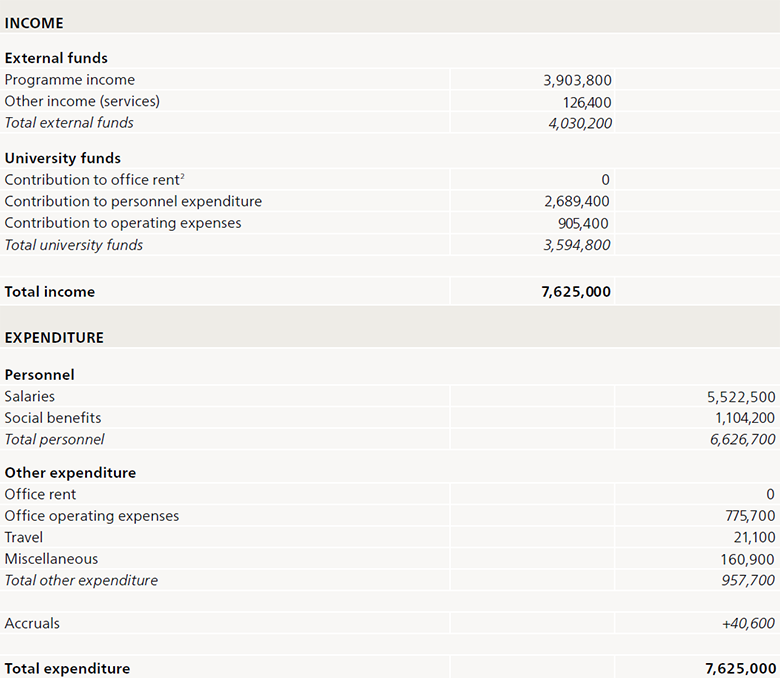Screen dimensions: 780x678
Task: Select the Other income (services) label
Action: [82, 101]
